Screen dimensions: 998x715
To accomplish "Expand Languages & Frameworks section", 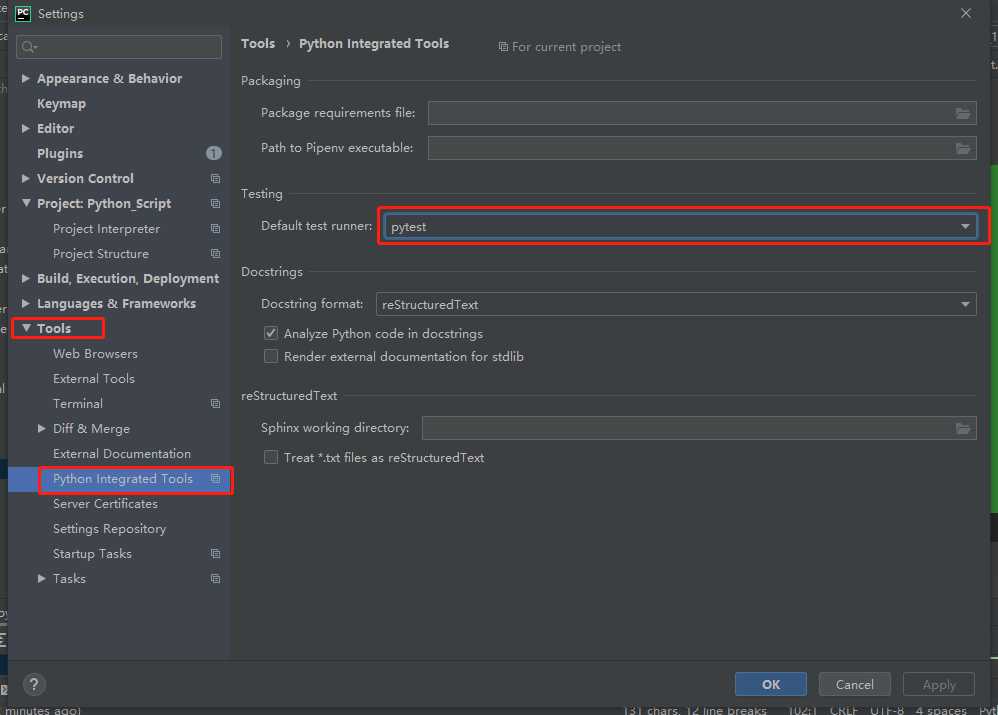I will (25, 304).
